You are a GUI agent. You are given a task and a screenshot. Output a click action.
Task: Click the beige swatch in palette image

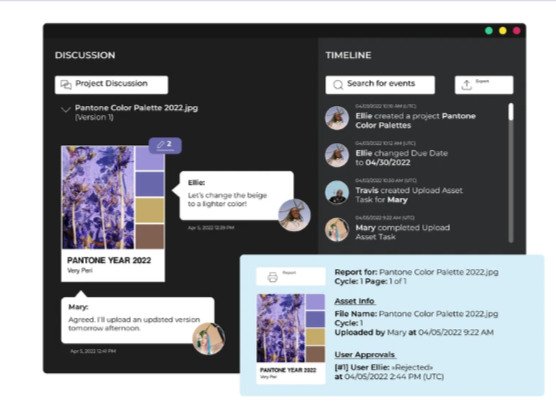click(x=150, y=211)
